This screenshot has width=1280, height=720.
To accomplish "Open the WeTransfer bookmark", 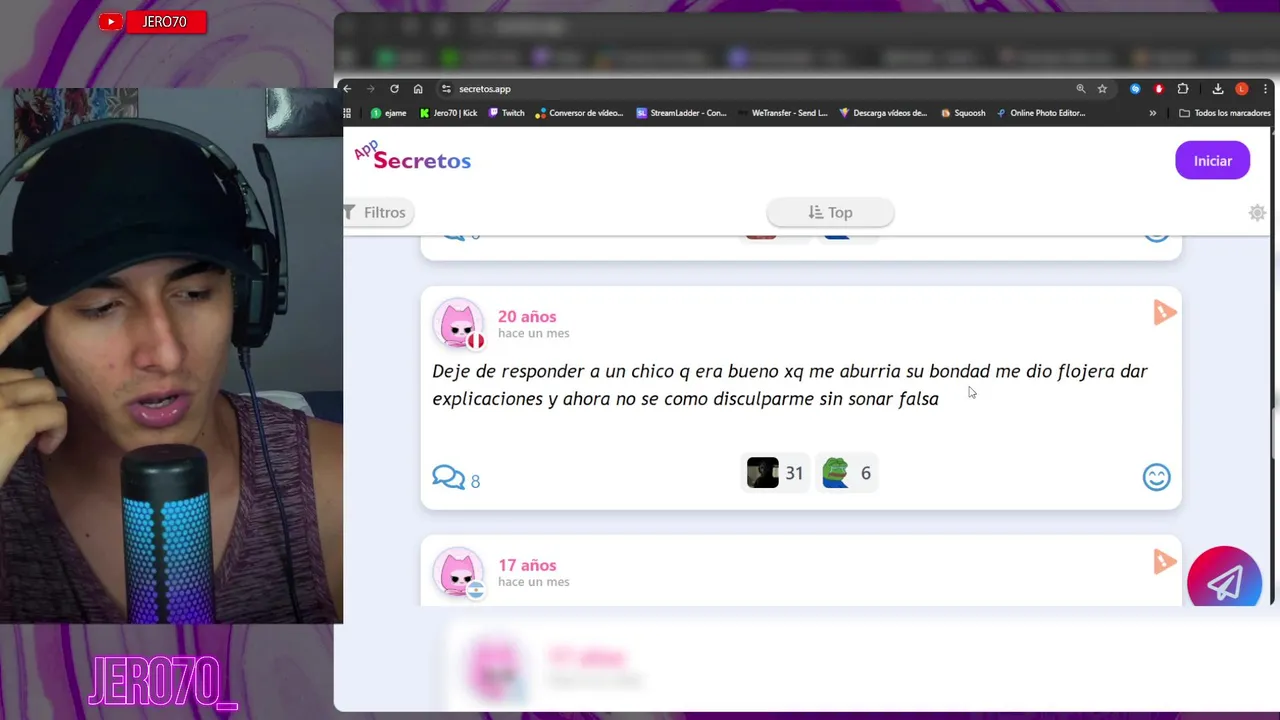I will (783, 113).
